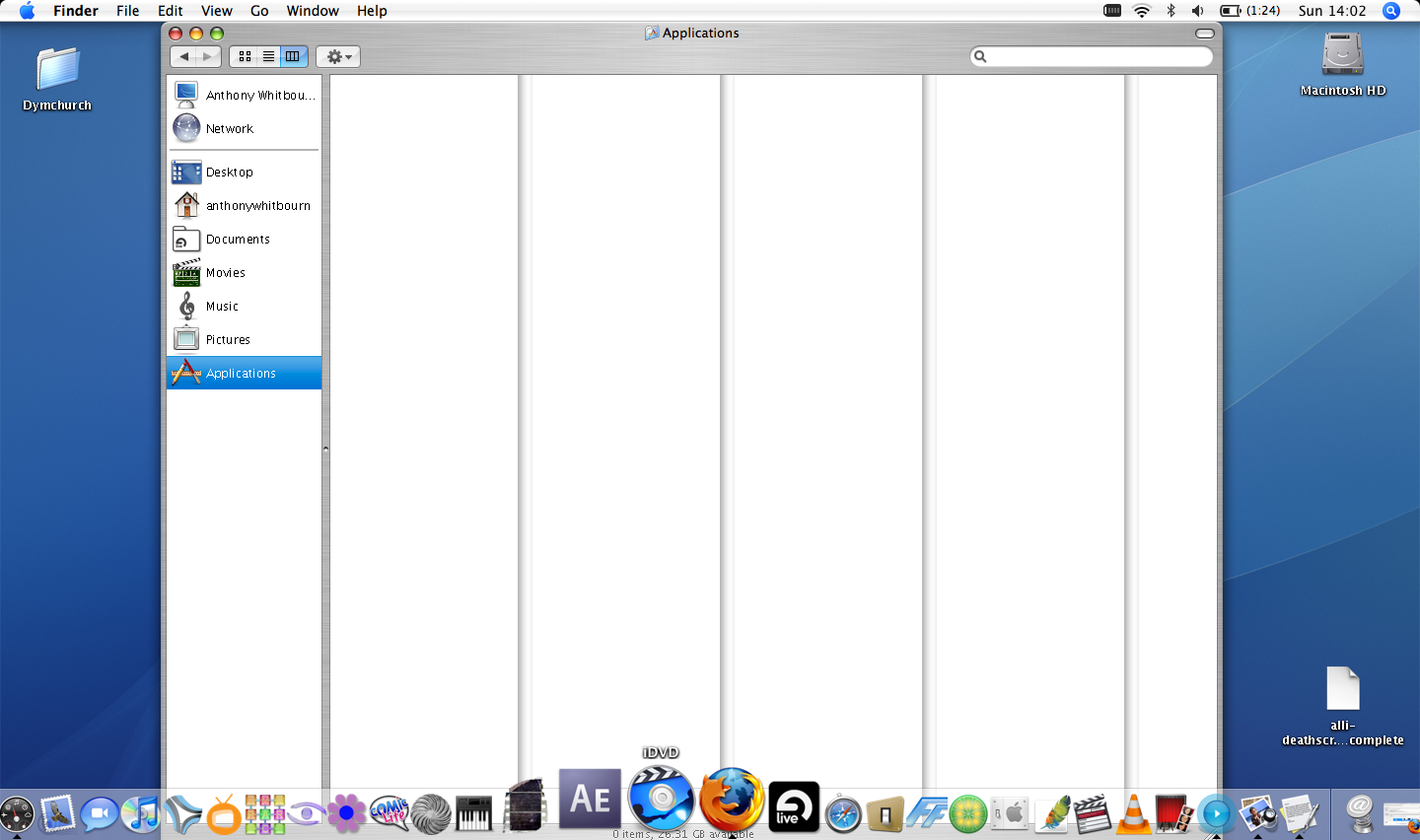
Task: Open VLC traffic cone in Dock
Action: (x=1134, y=814)
